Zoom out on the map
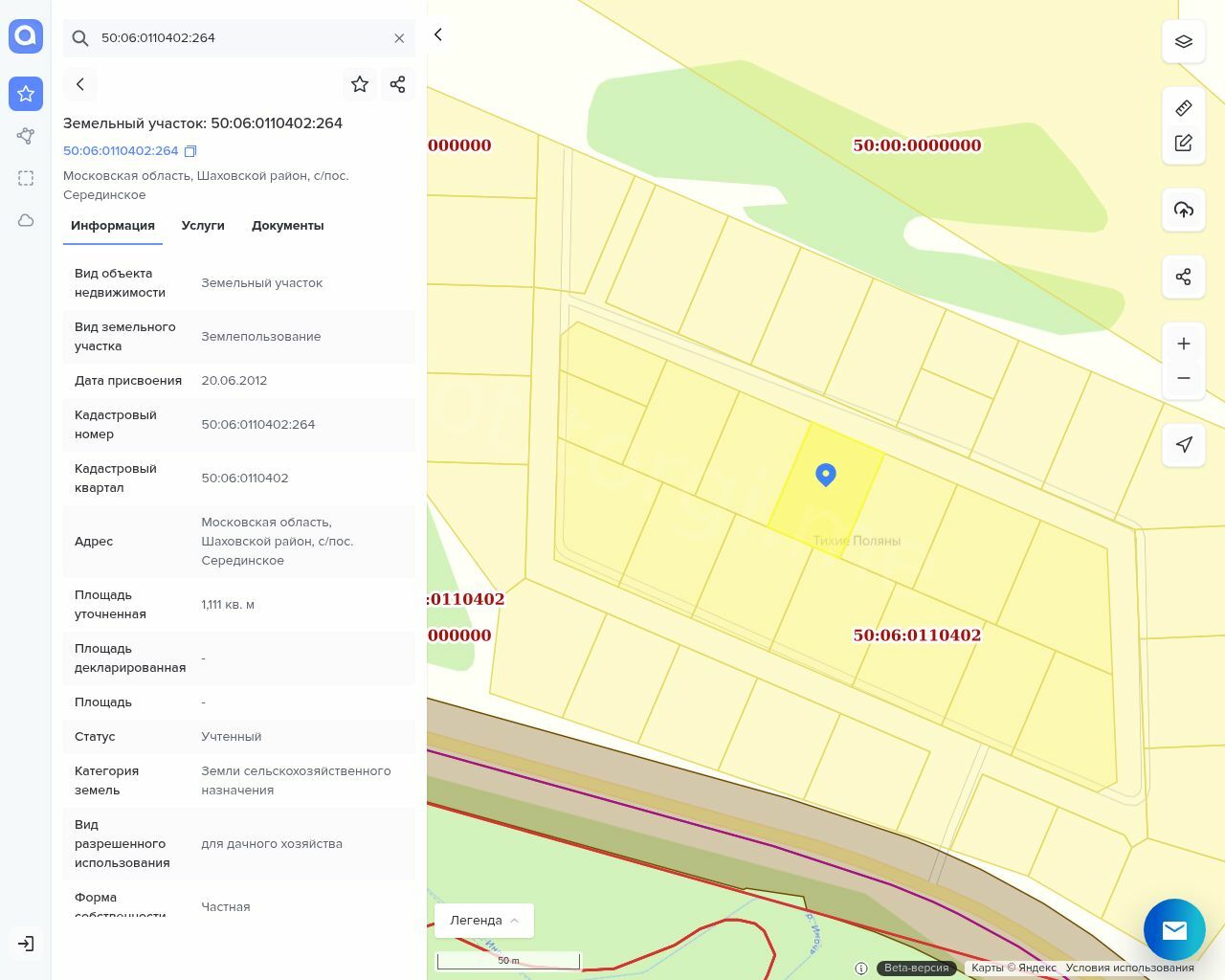1225x980 pixels. (1183, 378)
